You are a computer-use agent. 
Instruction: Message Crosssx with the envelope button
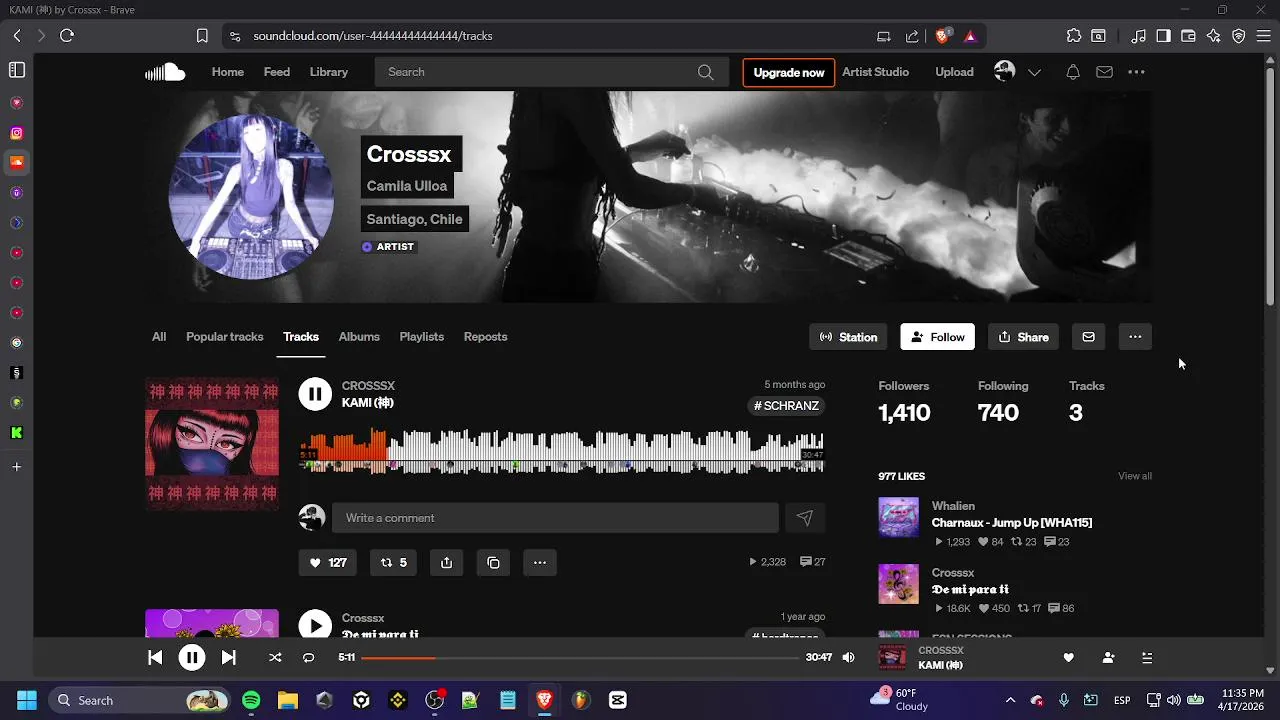click(1088, 337)
